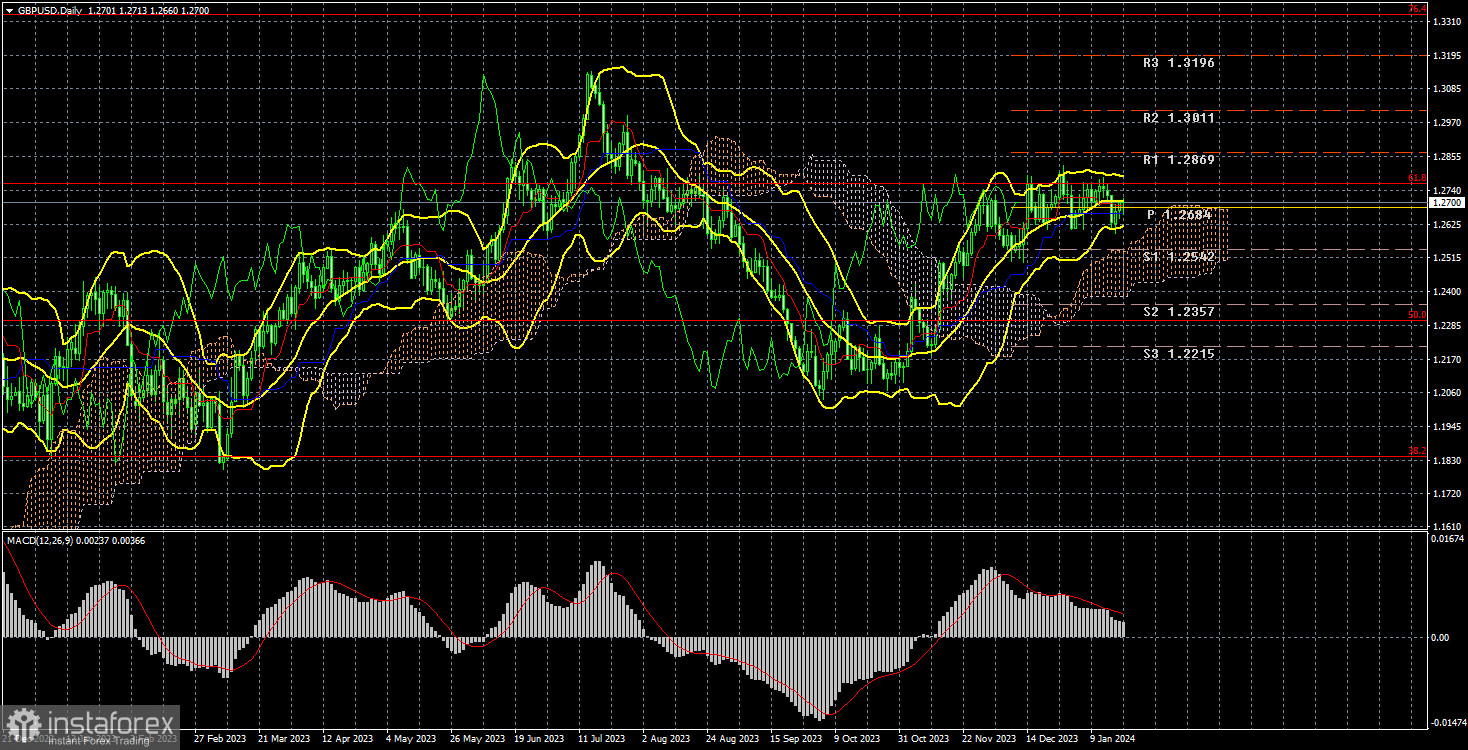Click the 61.8 Fibonacci level label

coord(1417,178)
